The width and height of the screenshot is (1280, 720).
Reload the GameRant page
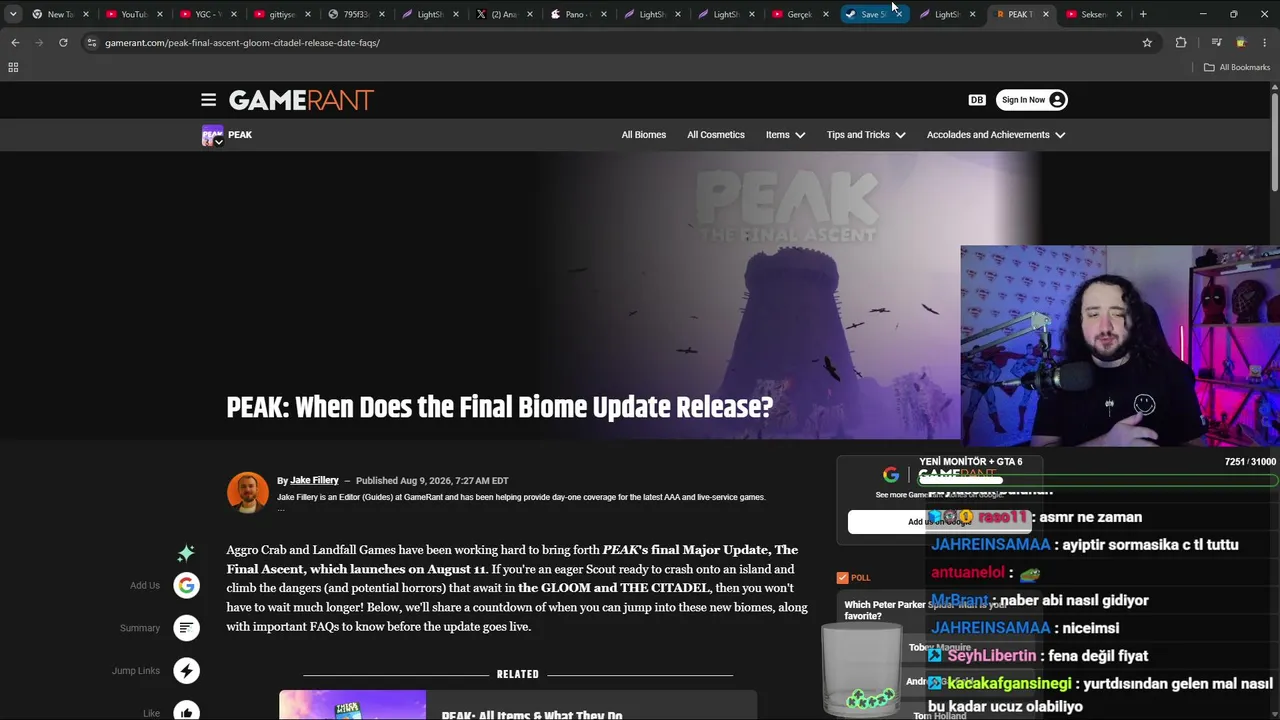pos(63,43)
